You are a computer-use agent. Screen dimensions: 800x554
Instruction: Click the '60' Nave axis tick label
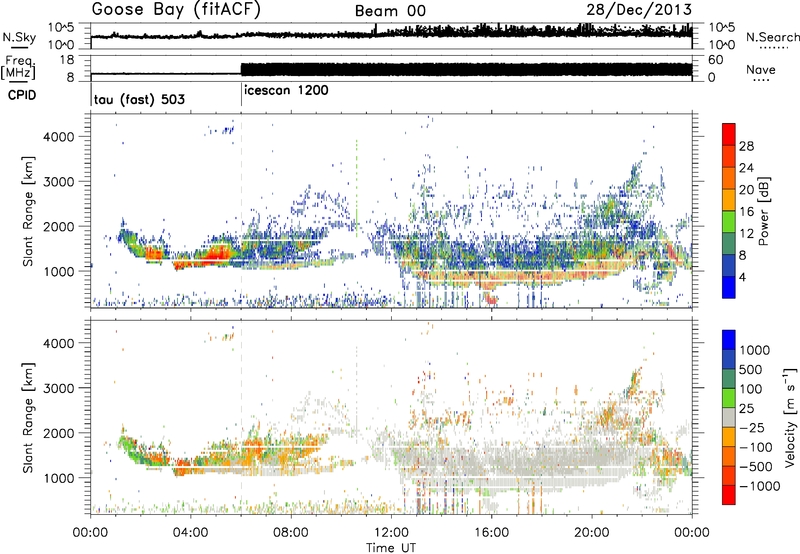click(716, 60)
